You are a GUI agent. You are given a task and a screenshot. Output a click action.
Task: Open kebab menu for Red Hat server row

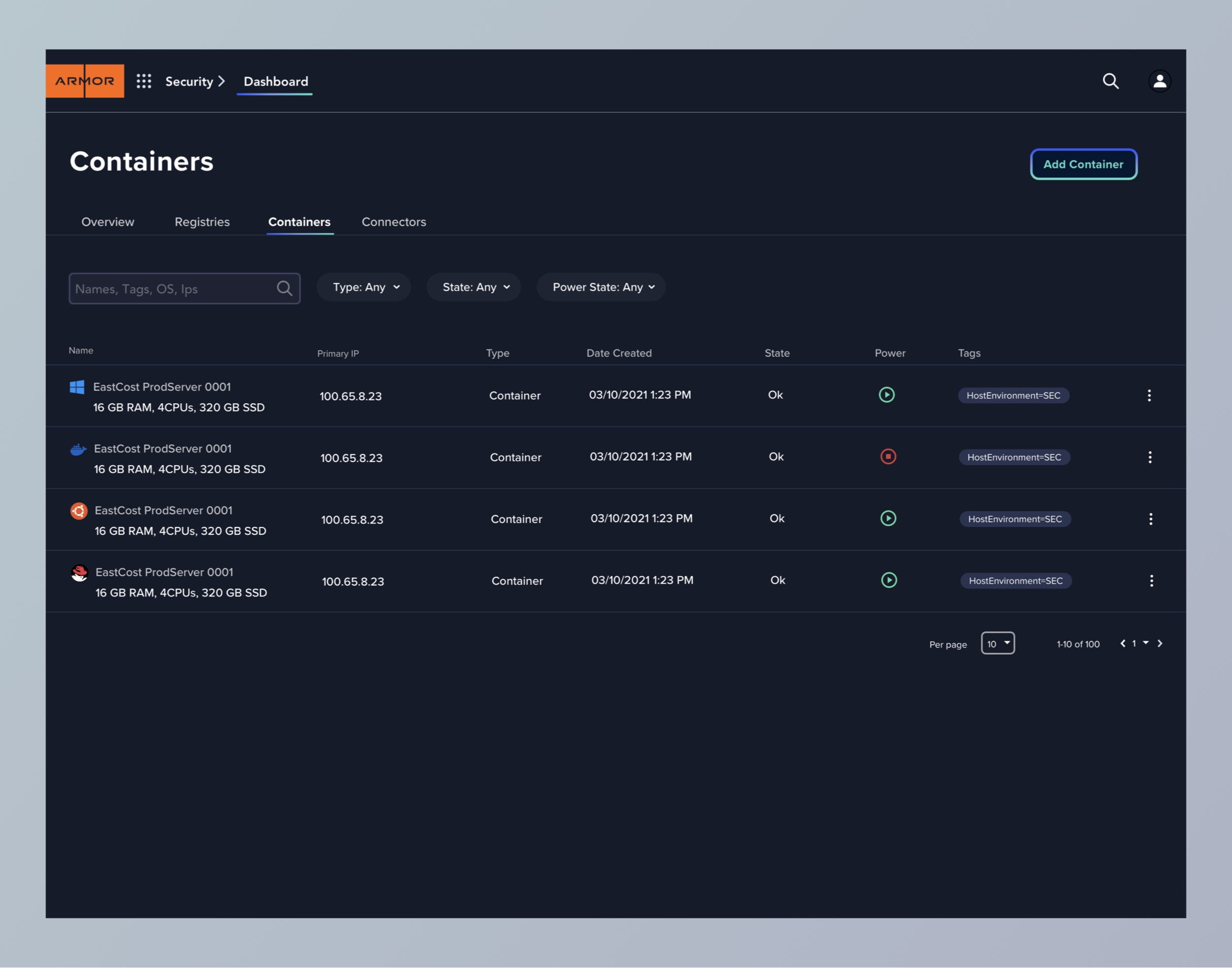(x=1151, y=580)
